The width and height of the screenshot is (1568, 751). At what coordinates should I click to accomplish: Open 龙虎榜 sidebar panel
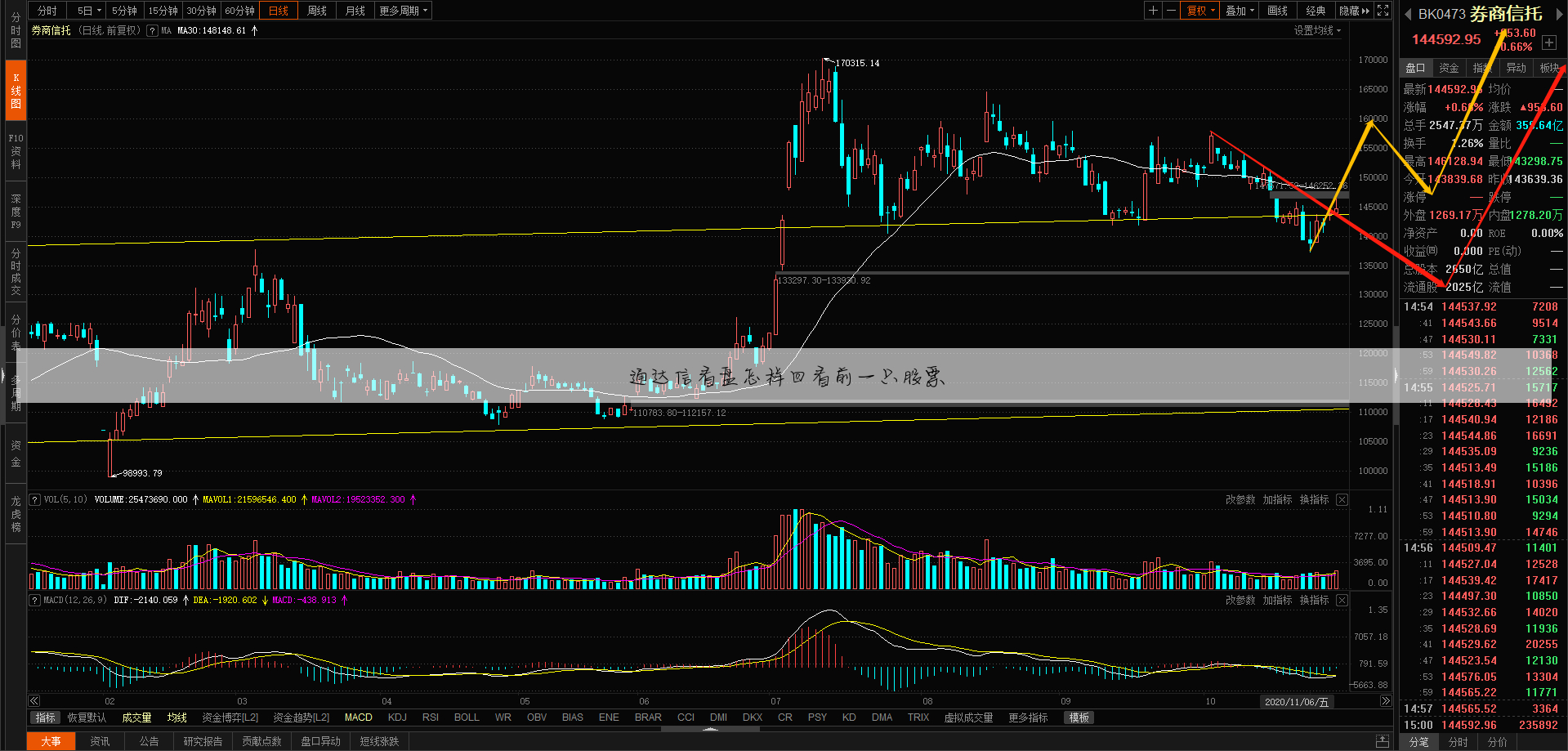click(16, 514)
